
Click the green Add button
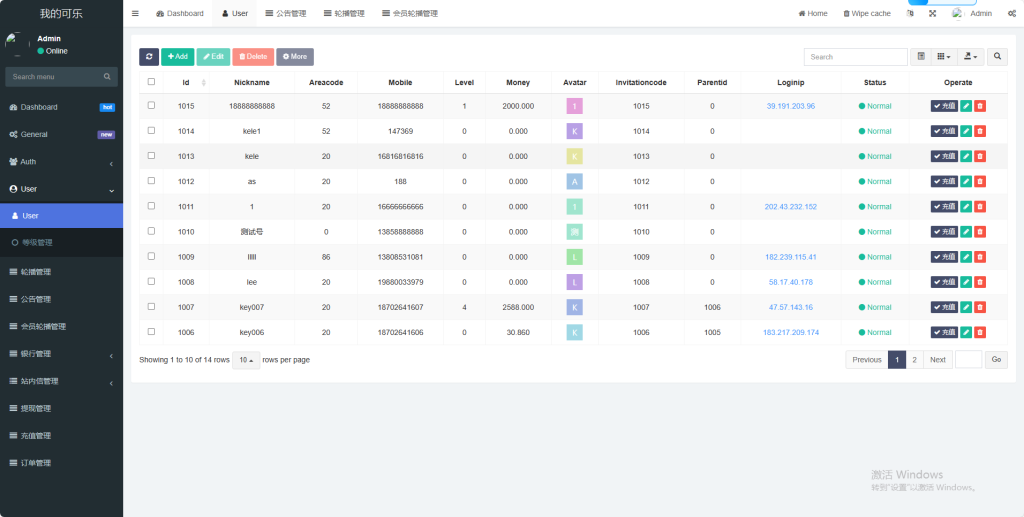pyautogui.click(x=177, y=57)
